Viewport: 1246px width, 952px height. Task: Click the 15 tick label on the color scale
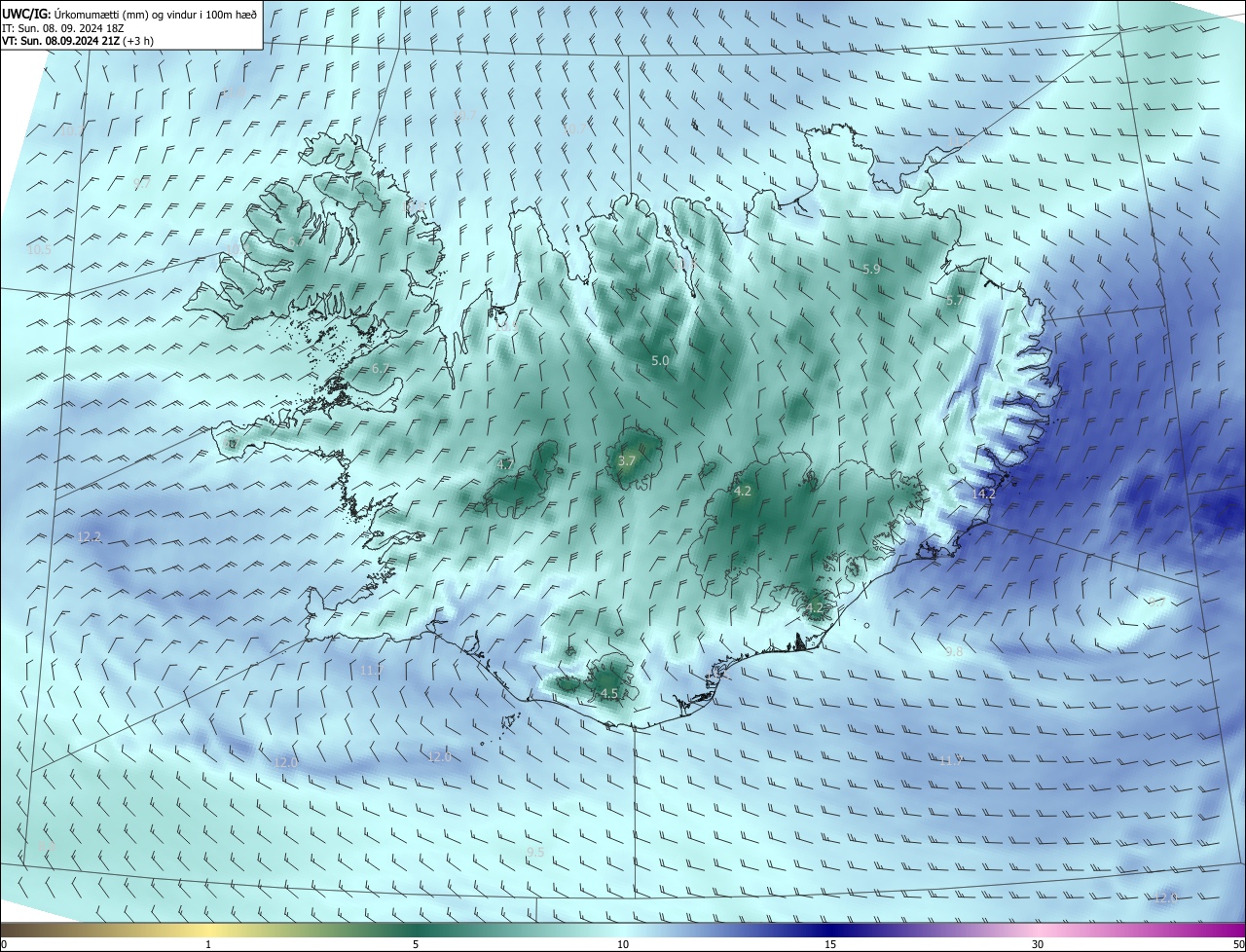click(830, 944)
